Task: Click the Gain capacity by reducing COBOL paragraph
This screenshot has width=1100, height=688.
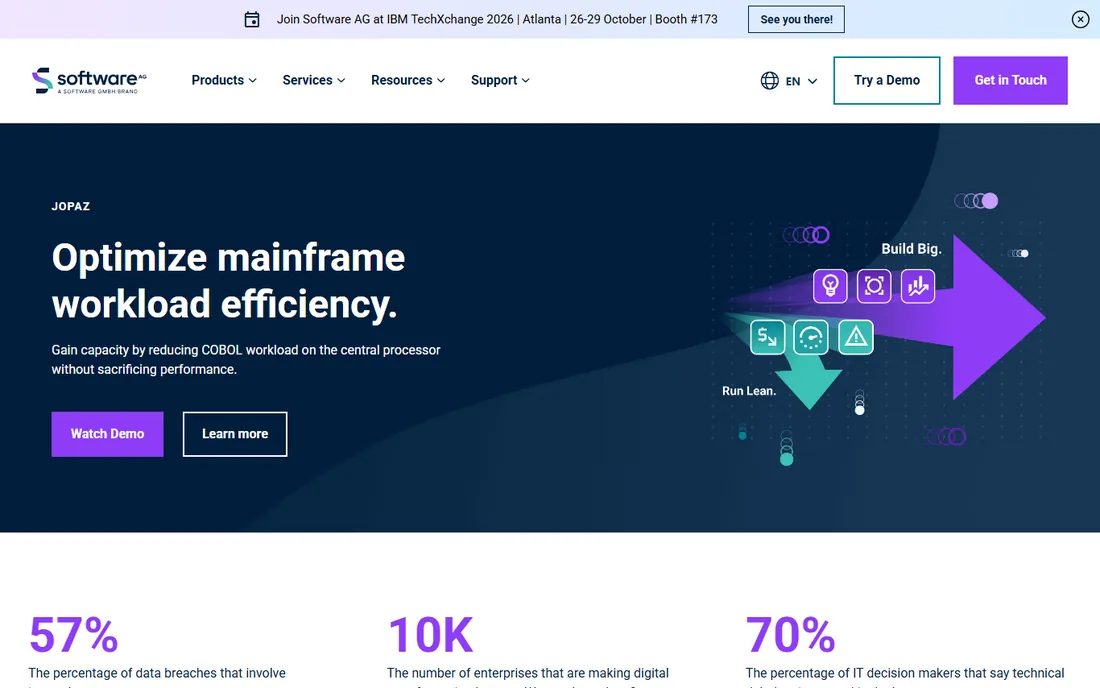Action: click(246, 360)
